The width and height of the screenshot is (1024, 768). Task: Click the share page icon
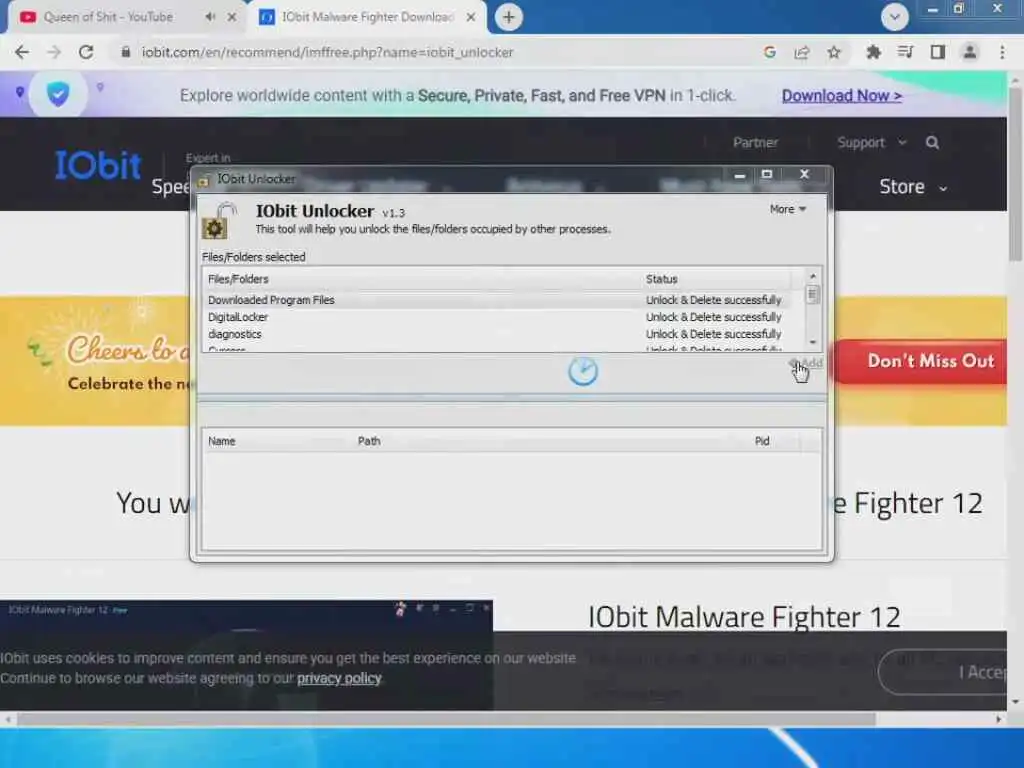click(801, 52)
